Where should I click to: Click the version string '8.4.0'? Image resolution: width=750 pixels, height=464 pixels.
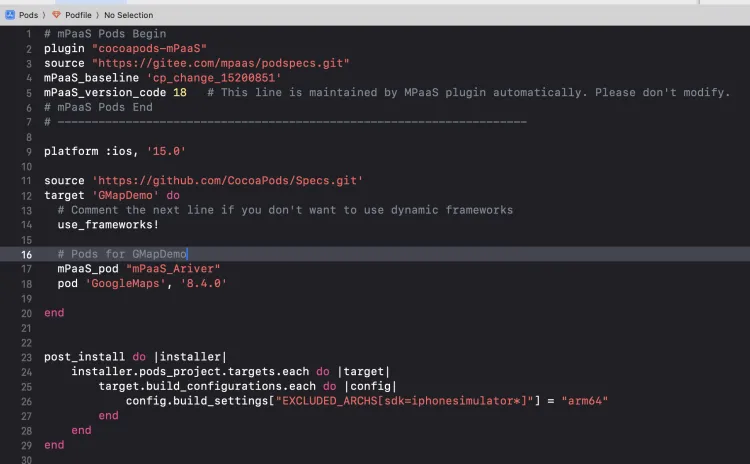click(204, 284)
